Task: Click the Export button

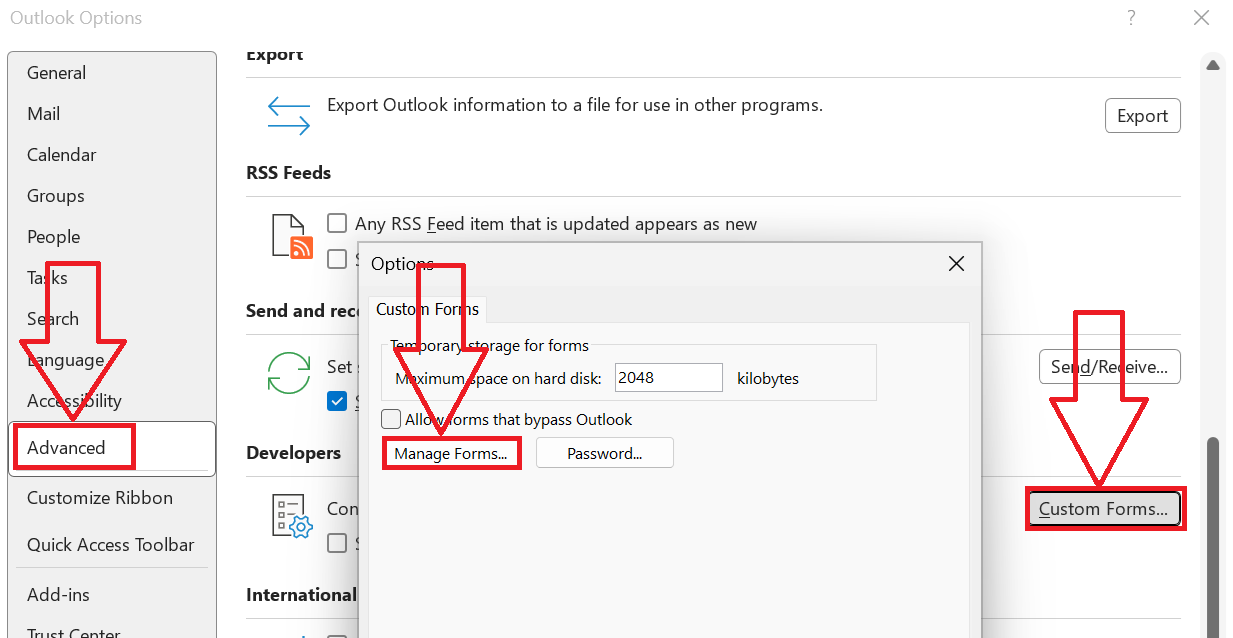Action: (x=1143, y=116)
